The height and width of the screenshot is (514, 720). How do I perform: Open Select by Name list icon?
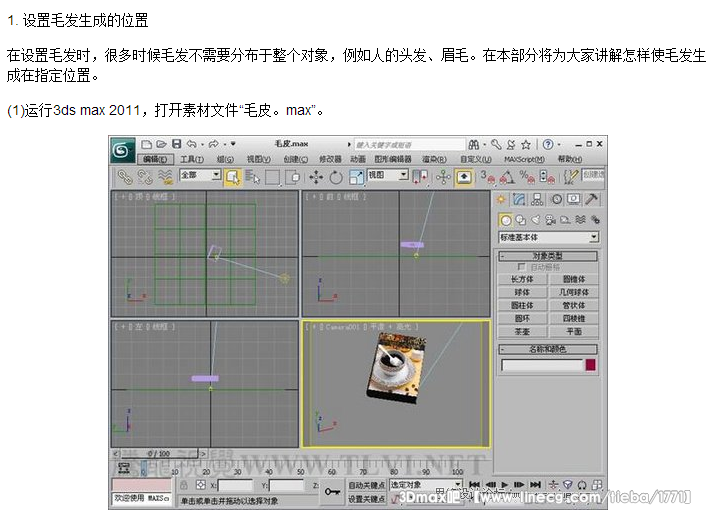tap(252, 177)
